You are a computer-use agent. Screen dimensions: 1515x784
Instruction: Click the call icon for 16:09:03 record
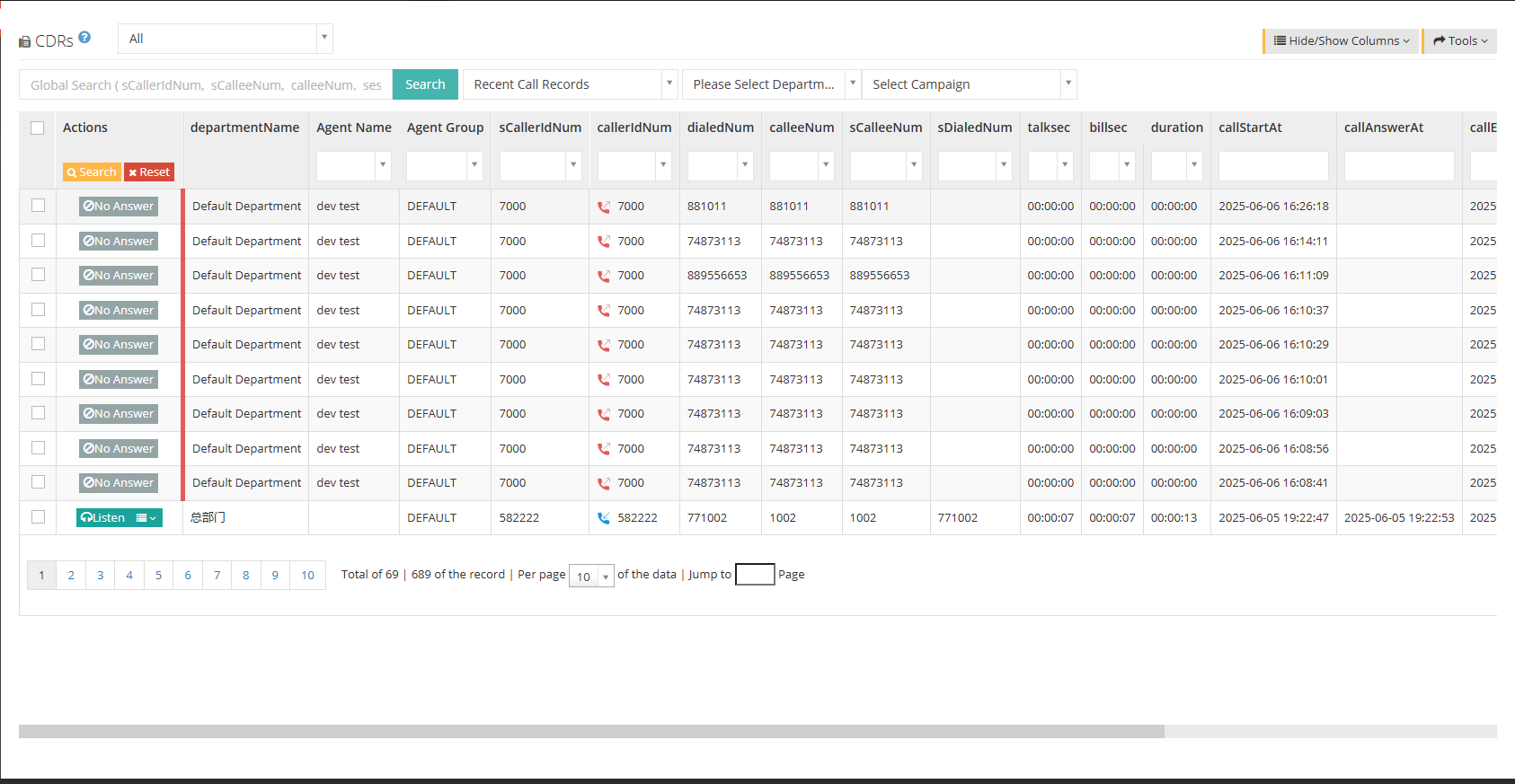click(604, 414)
